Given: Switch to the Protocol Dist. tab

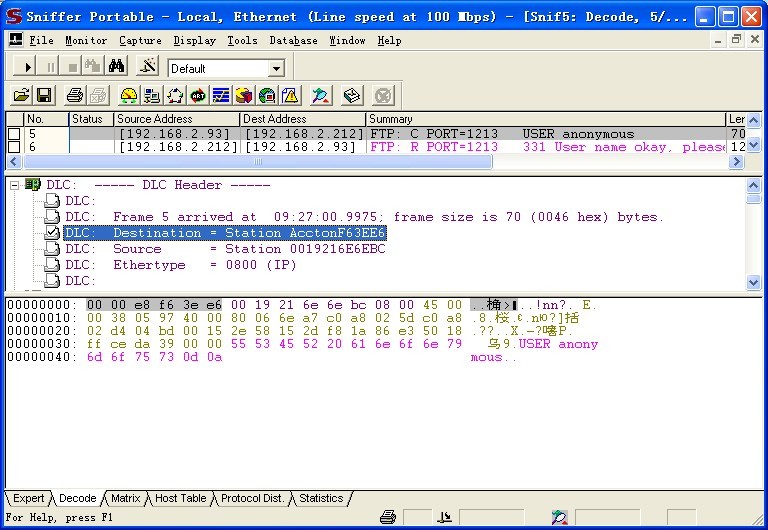Looking at the screenshot, I should (252, 498).
